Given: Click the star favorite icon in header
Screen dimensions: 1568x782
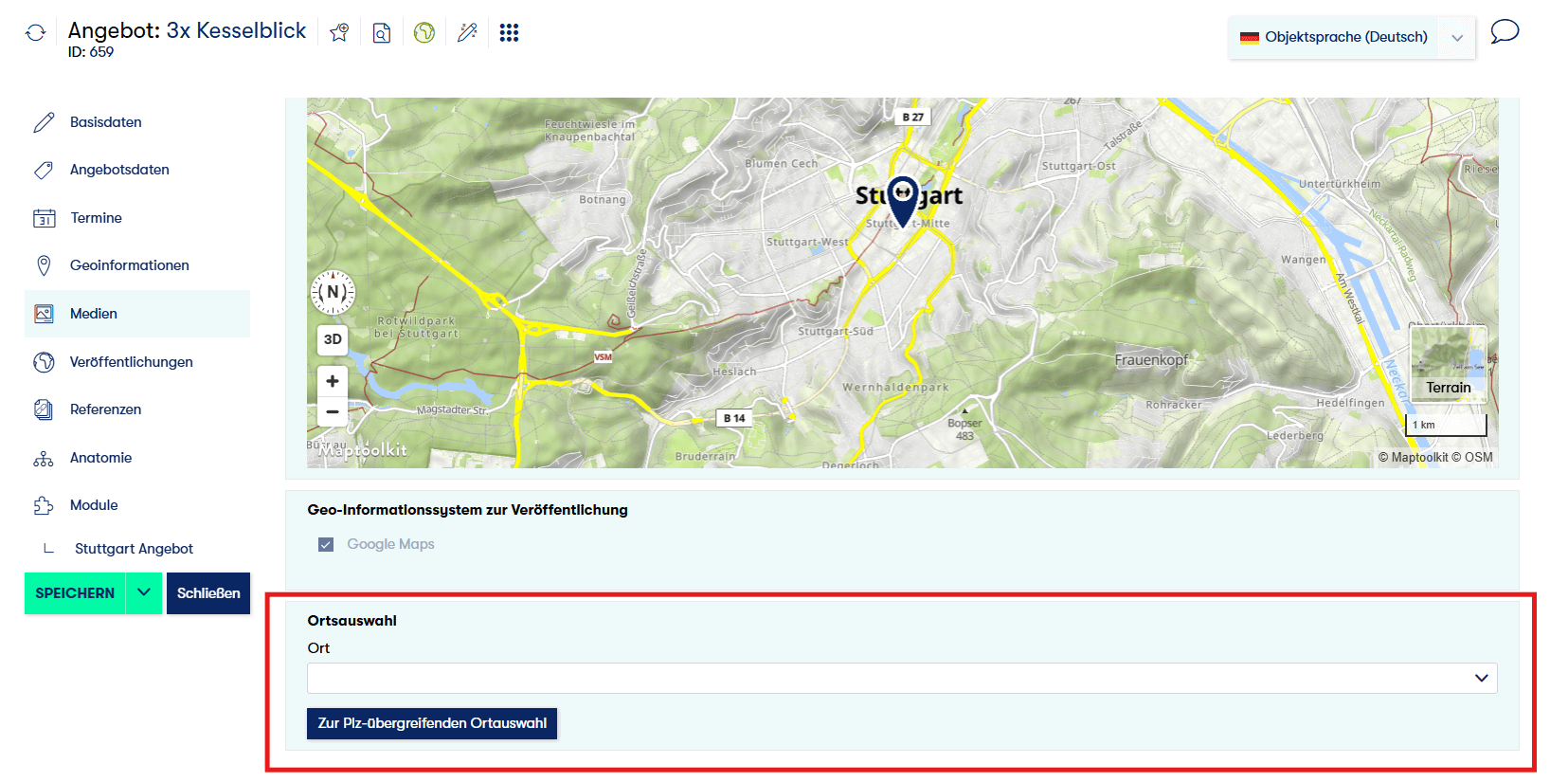Looking at the screenshot, I should (x=339, y=33).
